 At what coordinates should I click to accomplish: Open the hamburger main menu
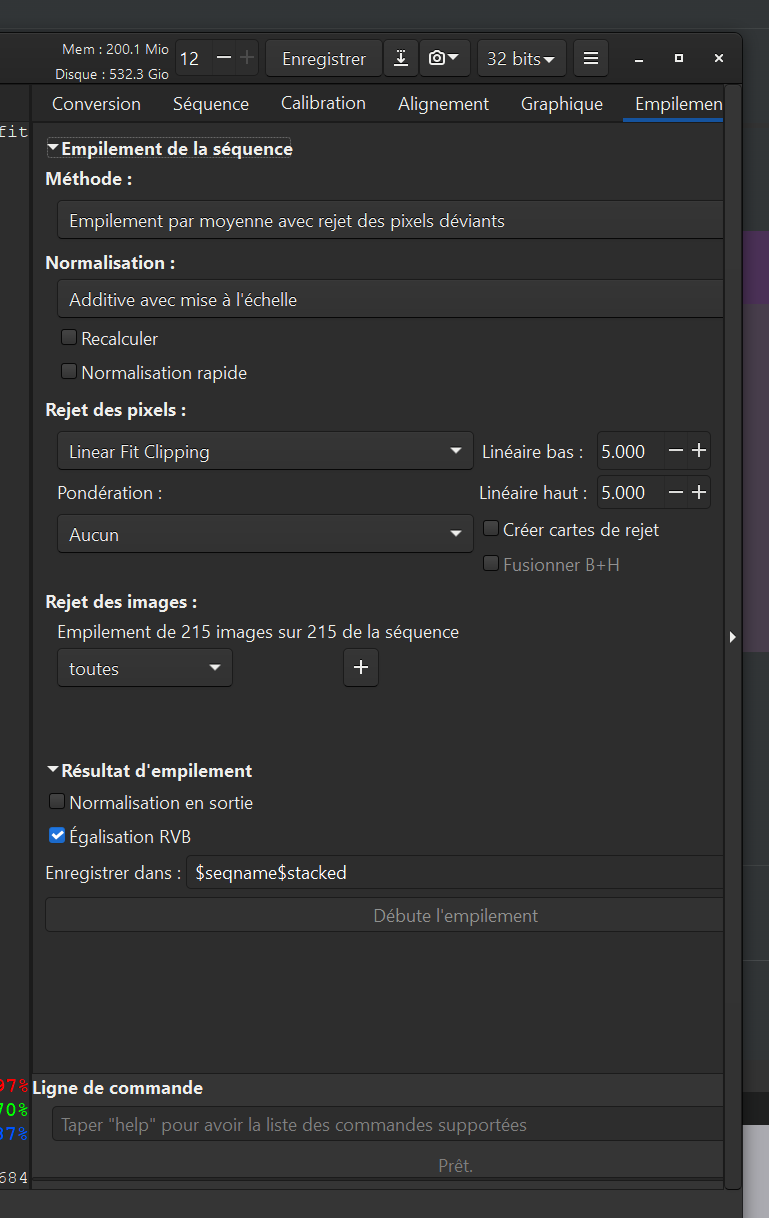(591, 59)
